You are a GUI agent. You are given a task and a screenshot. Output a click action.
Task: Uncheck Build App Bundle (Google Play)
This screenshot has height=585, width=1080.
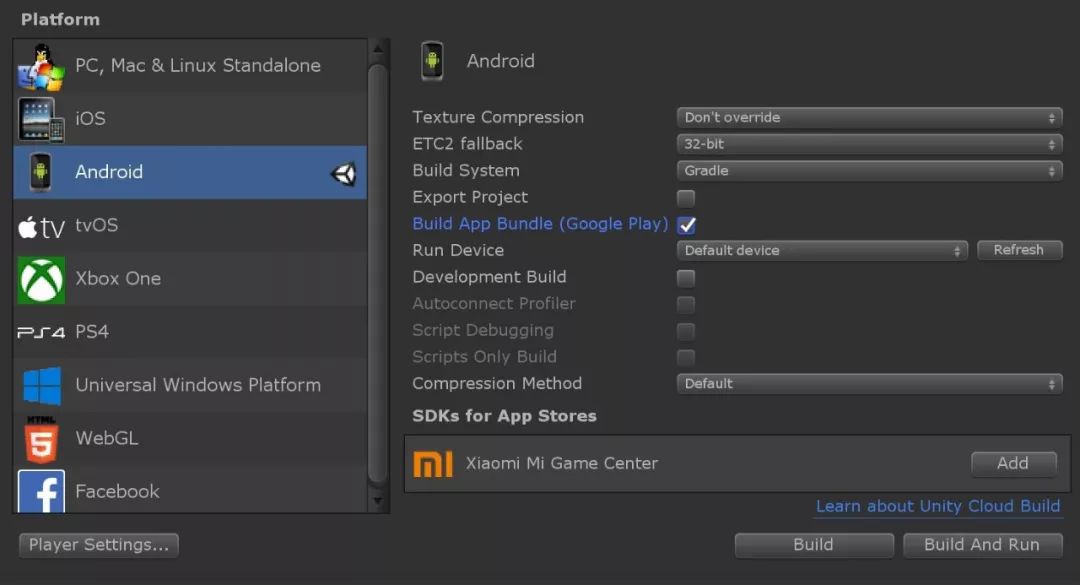686,225
